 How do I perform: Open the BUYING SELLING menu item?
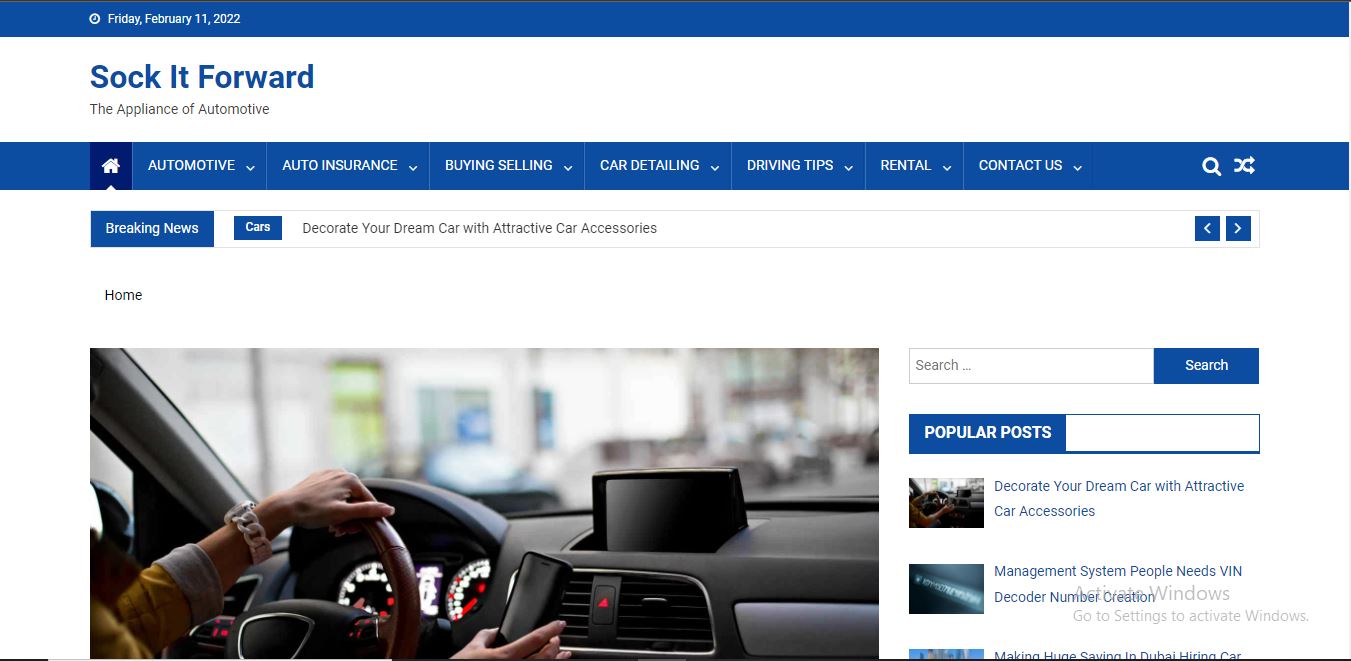[x=499, y=166]
